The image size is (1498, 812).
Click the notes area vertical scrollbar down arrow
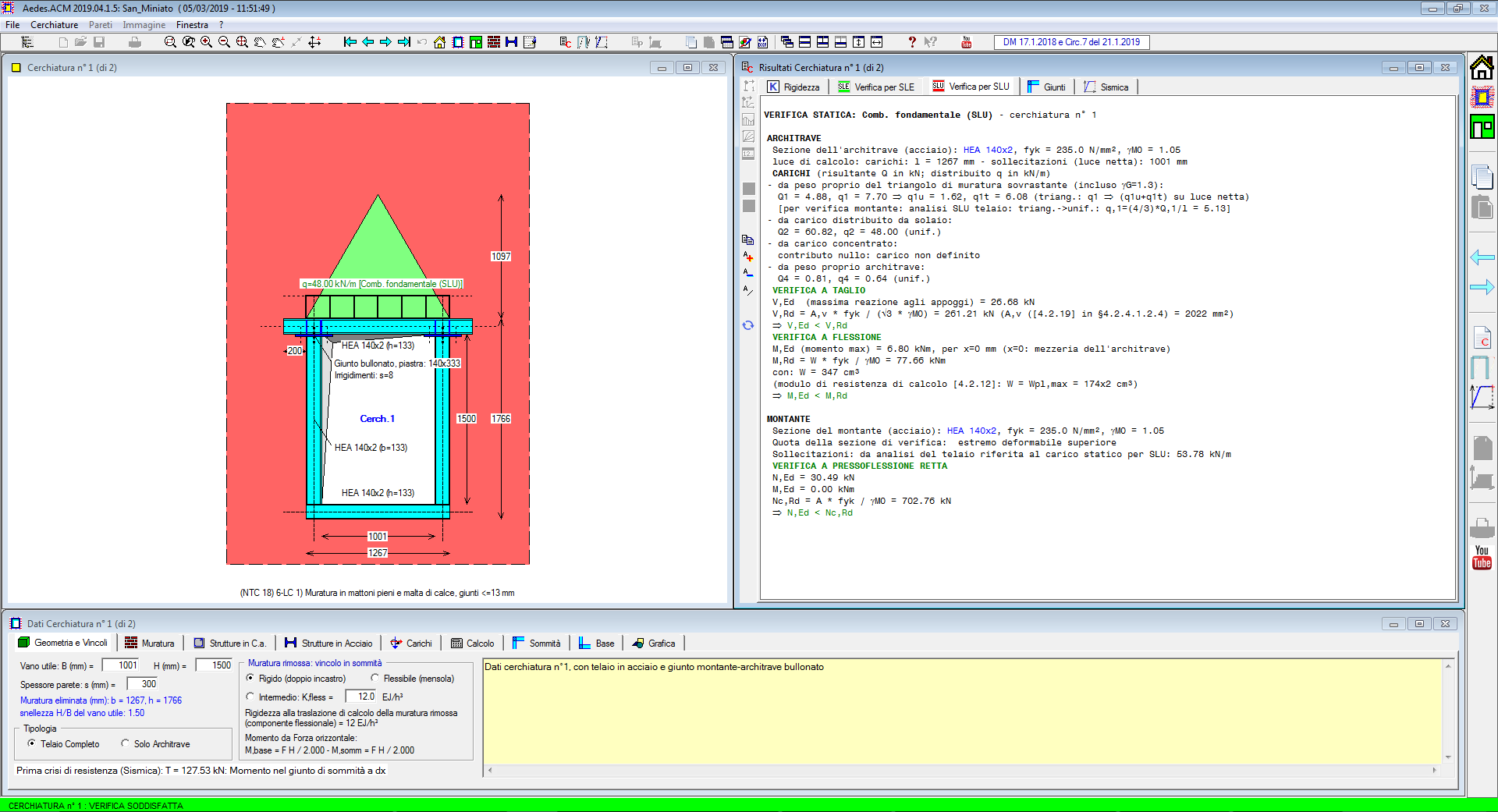click(x=1448, y=757)
